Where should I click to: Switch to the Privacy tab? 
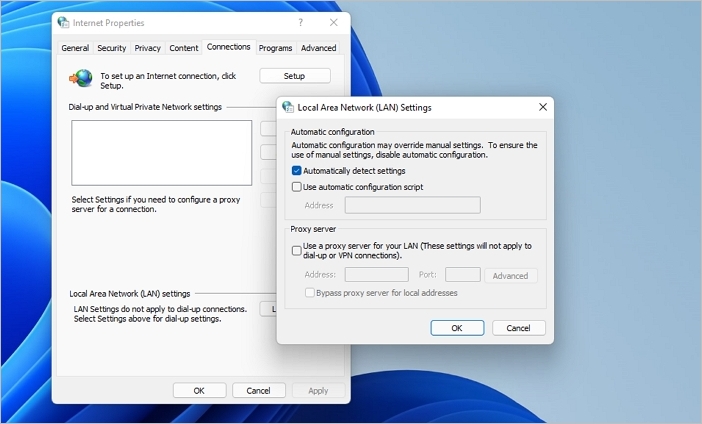click(x=148, y=48)
